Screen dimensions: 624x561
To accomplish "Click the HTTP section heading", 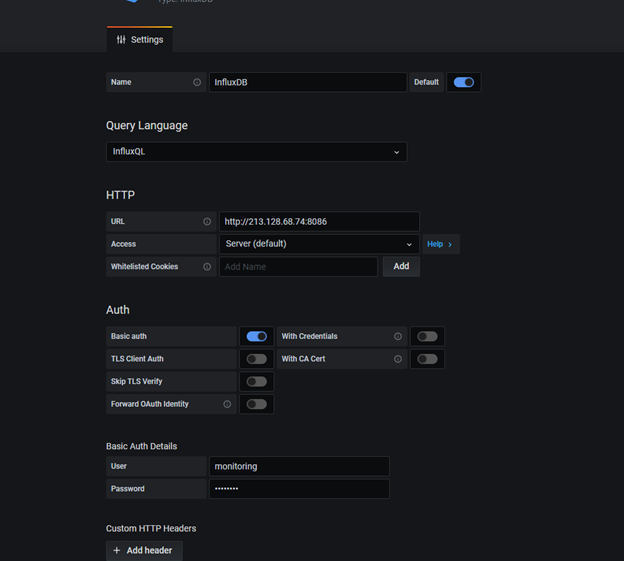I will [x=121, y=195].
